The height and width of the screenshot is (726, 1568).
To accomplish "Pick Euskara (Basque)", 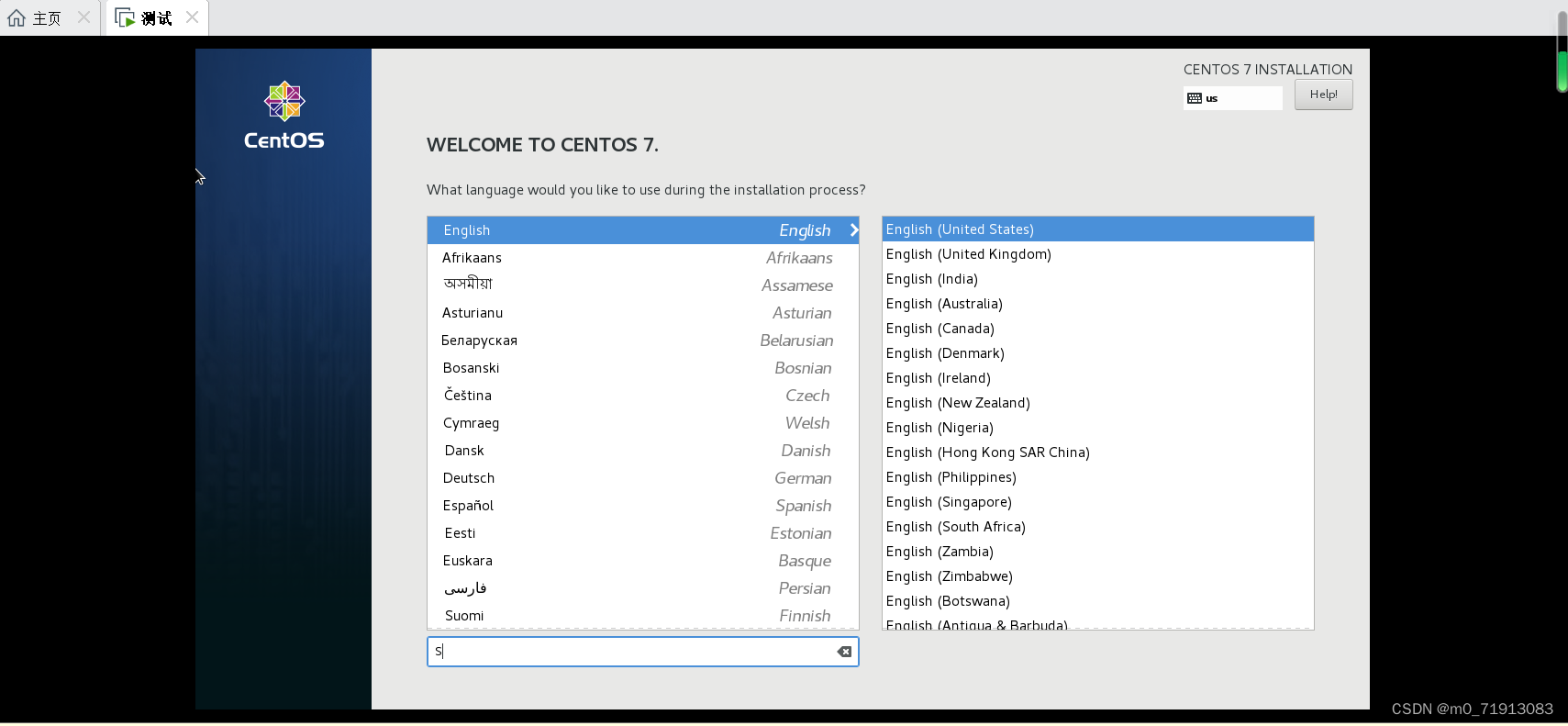I will [x=643, y=561].
